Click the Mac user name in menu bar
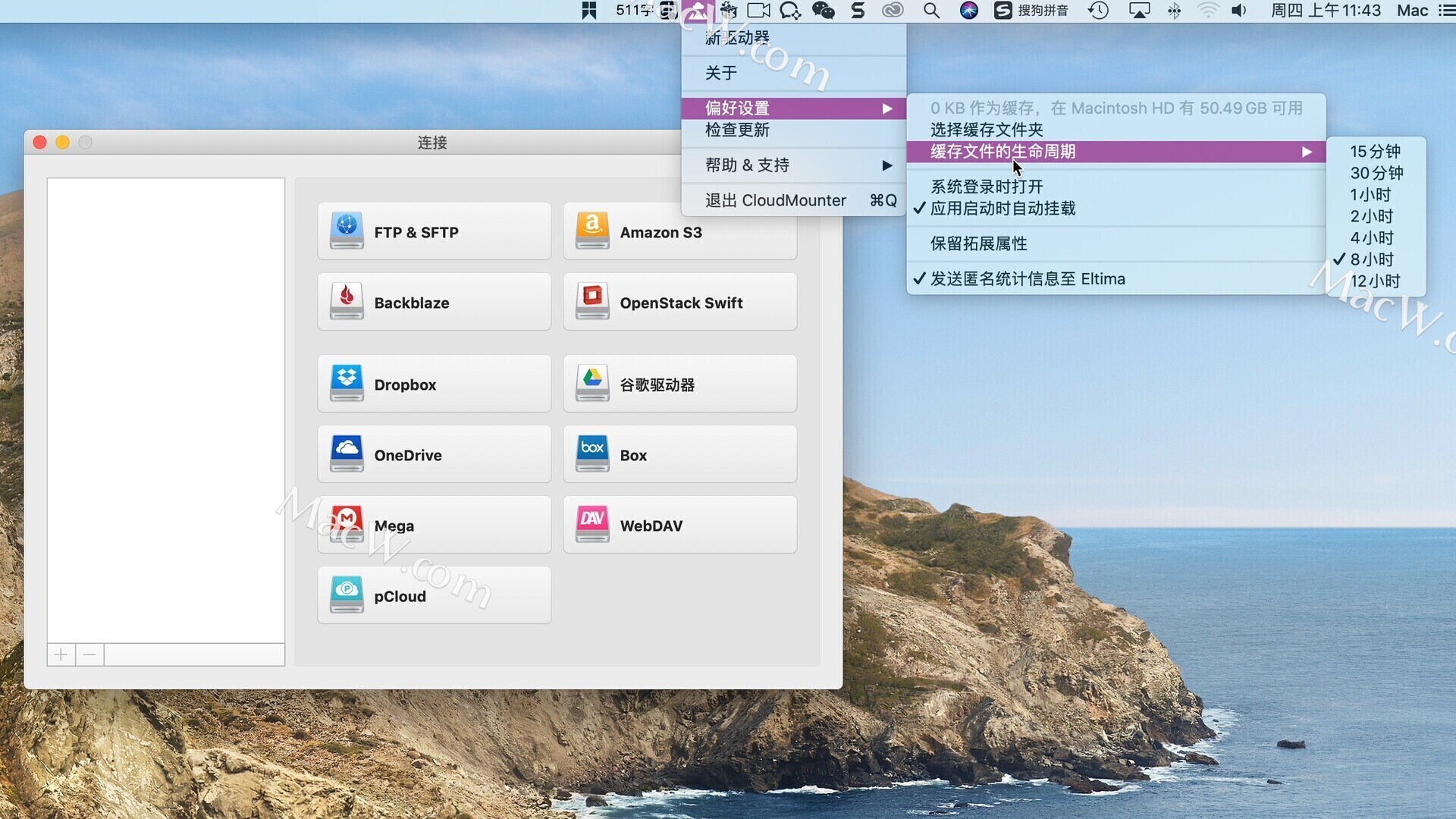This screenshot has width=1456, height=819. [x=1413, y=11]
